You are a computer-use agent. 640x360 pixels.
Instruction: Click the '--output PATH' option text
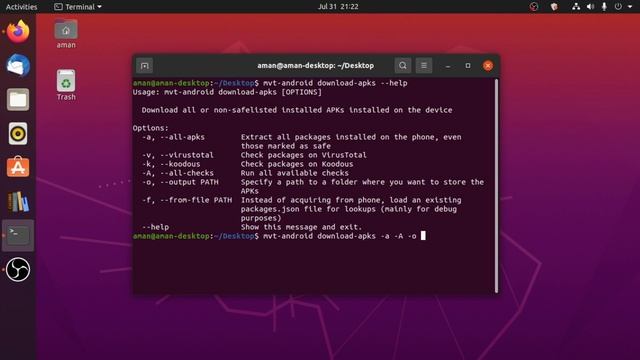[189, 182]
